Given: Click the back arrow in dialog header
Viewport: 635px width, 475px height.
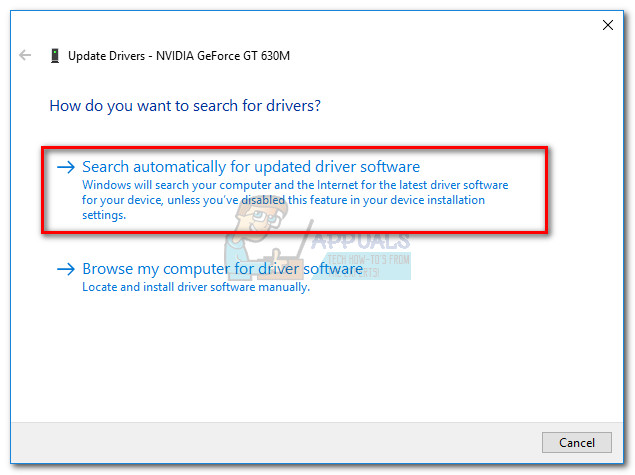Looking at the screenshot, I should [x=25, y=55].
